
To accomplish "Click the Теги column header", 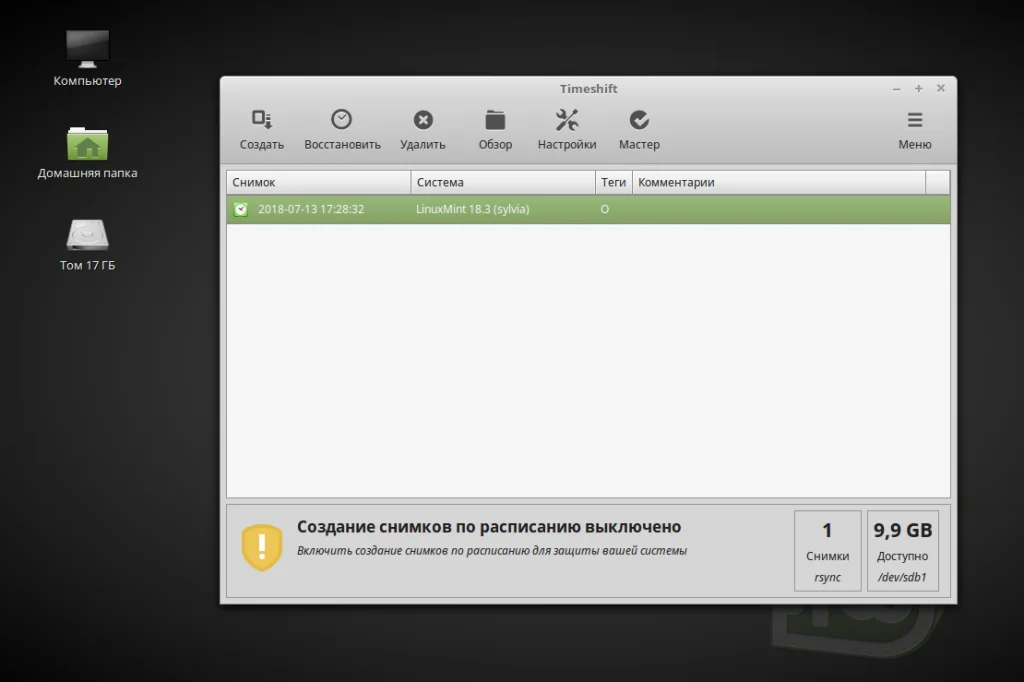I will [613, 182].
